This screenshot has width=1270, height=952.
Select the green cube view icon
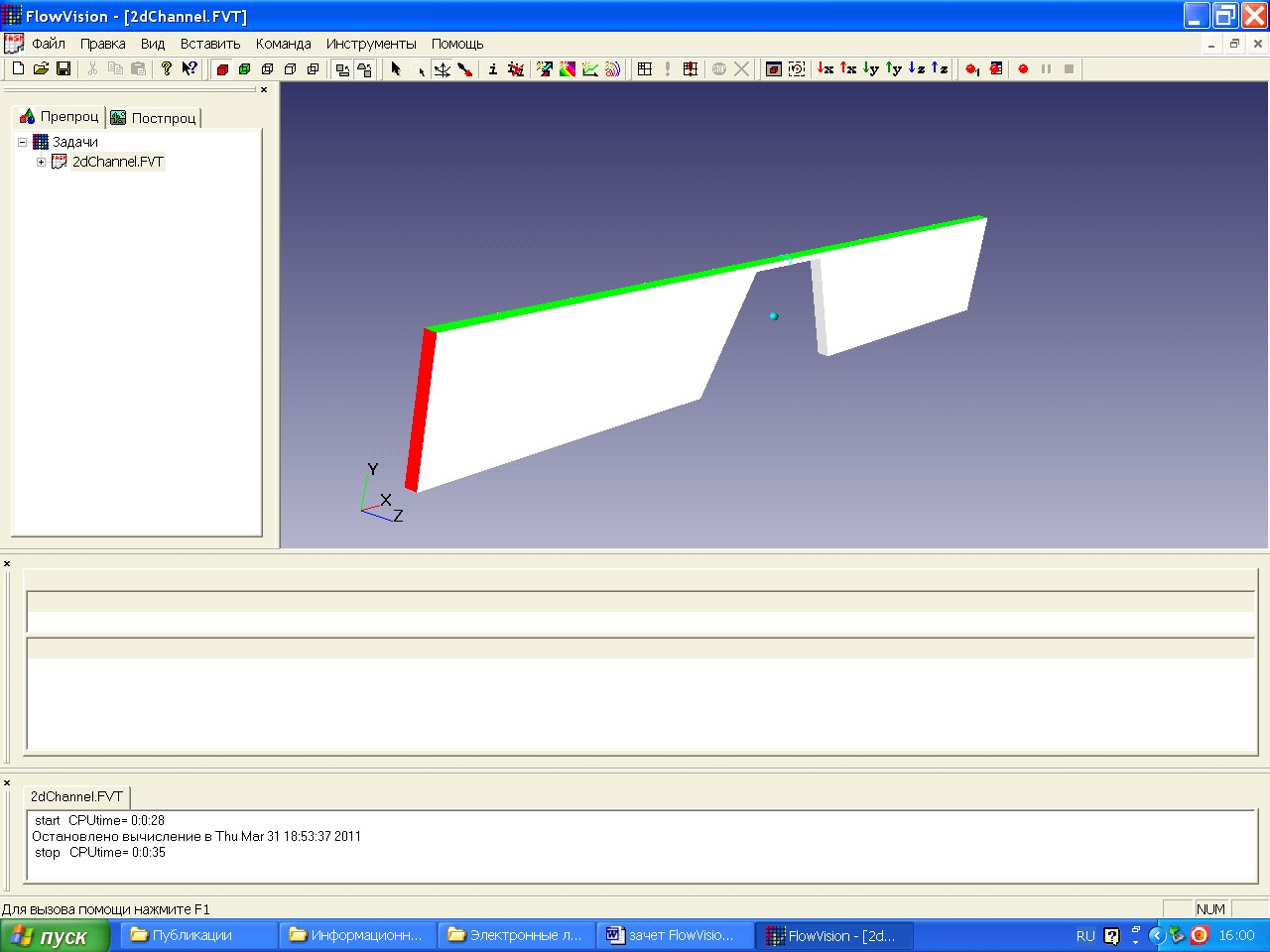(245, 68)
